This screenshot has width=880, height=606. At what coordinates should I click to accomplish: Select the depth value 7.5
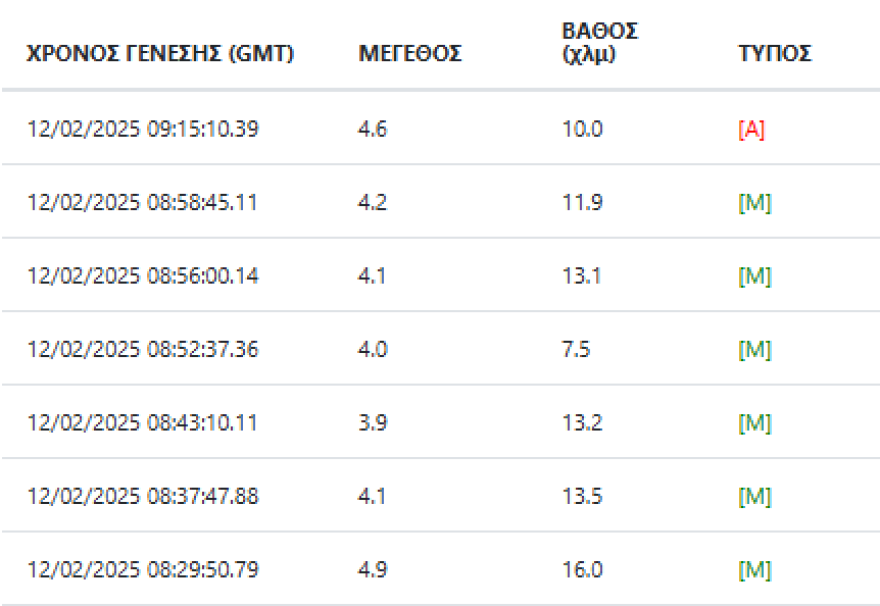pos(576,350)
